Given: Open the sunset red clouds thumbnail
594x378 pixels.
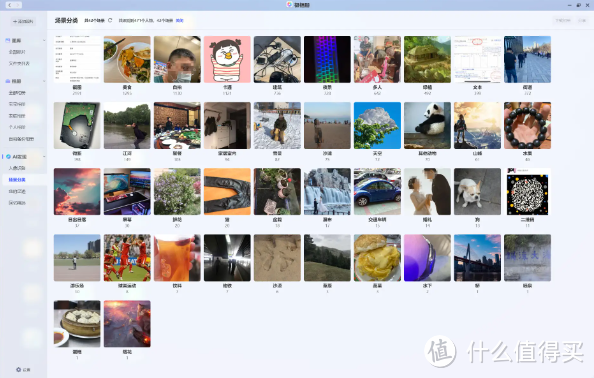Looking at the screenshot, I should point(77,192).
